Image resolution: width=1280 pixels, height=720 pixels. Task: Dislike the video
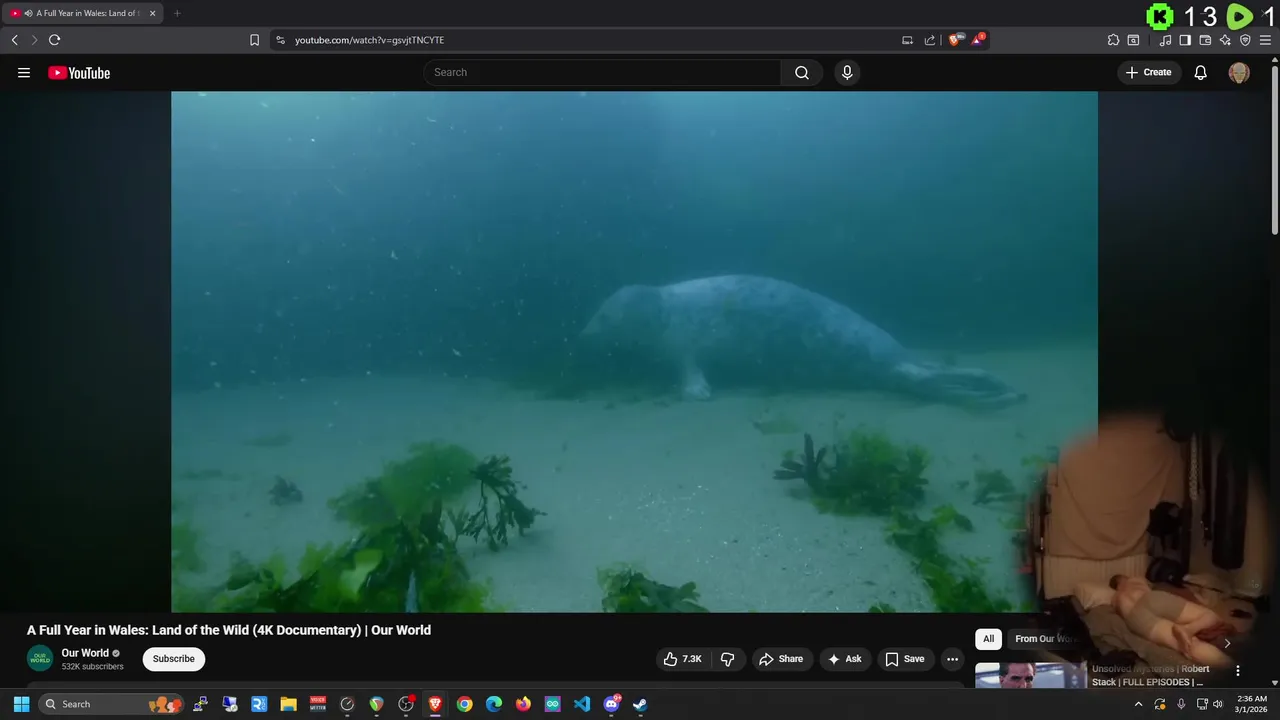coord(727,659)
